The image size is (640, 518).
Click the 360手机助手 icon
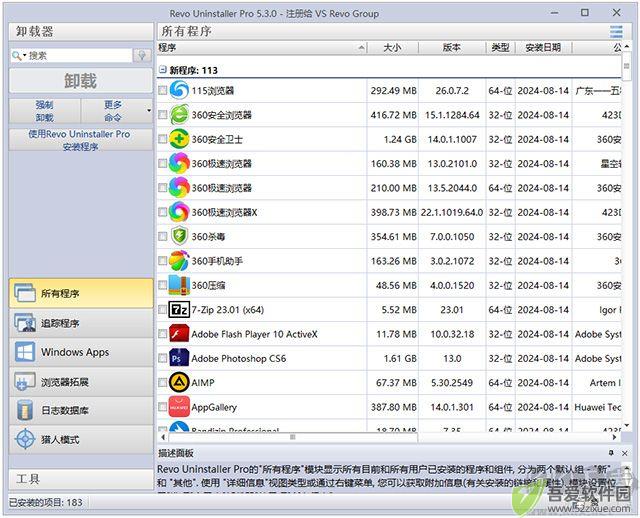(179, 261)
